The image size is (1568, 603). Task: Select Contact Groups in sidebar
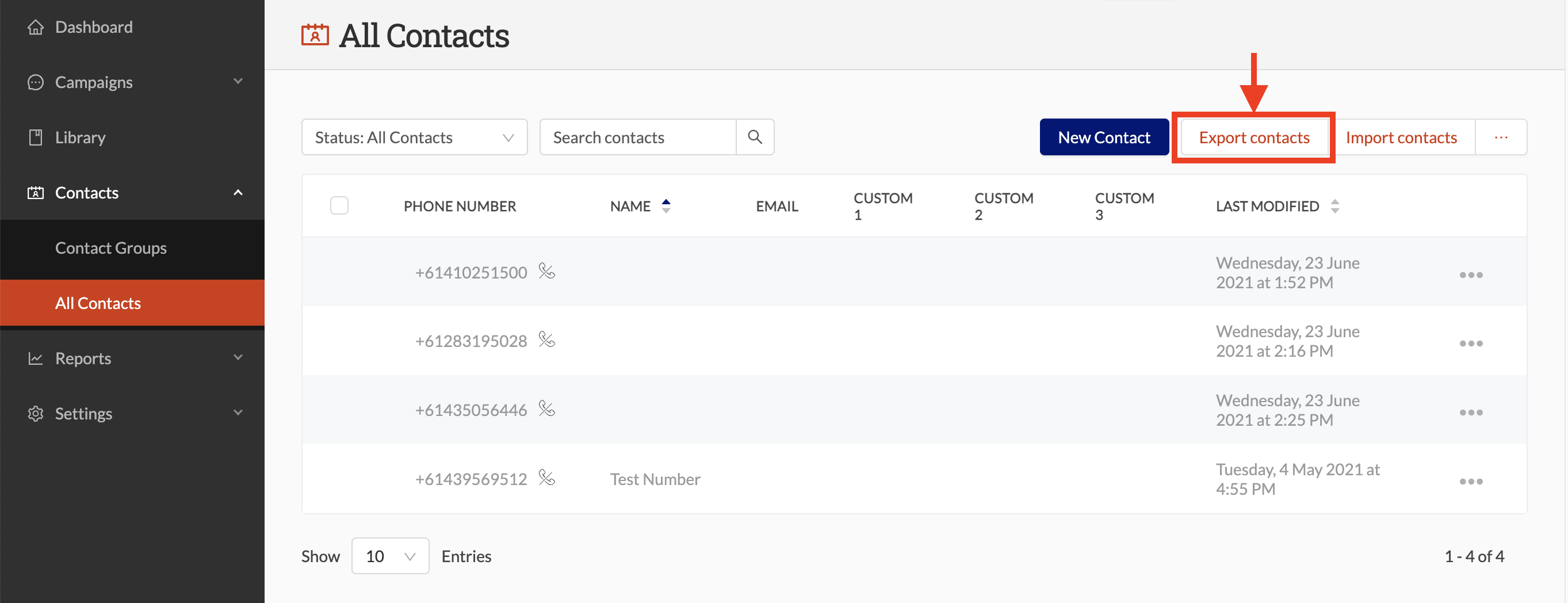pos(132,248)
